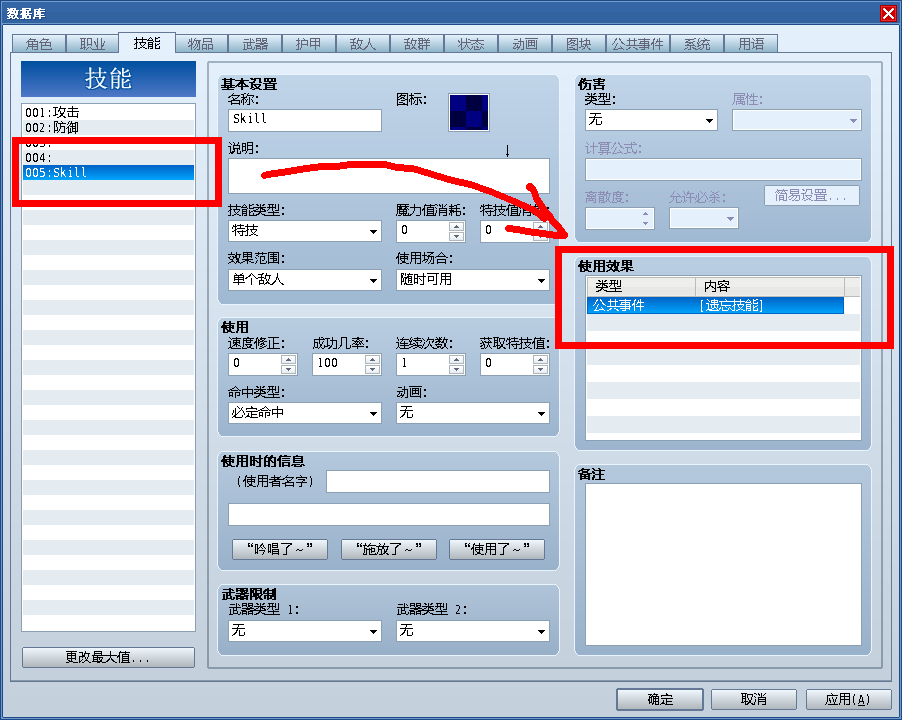
Task: Open the 系统 tab
Action: click(697, 44)
